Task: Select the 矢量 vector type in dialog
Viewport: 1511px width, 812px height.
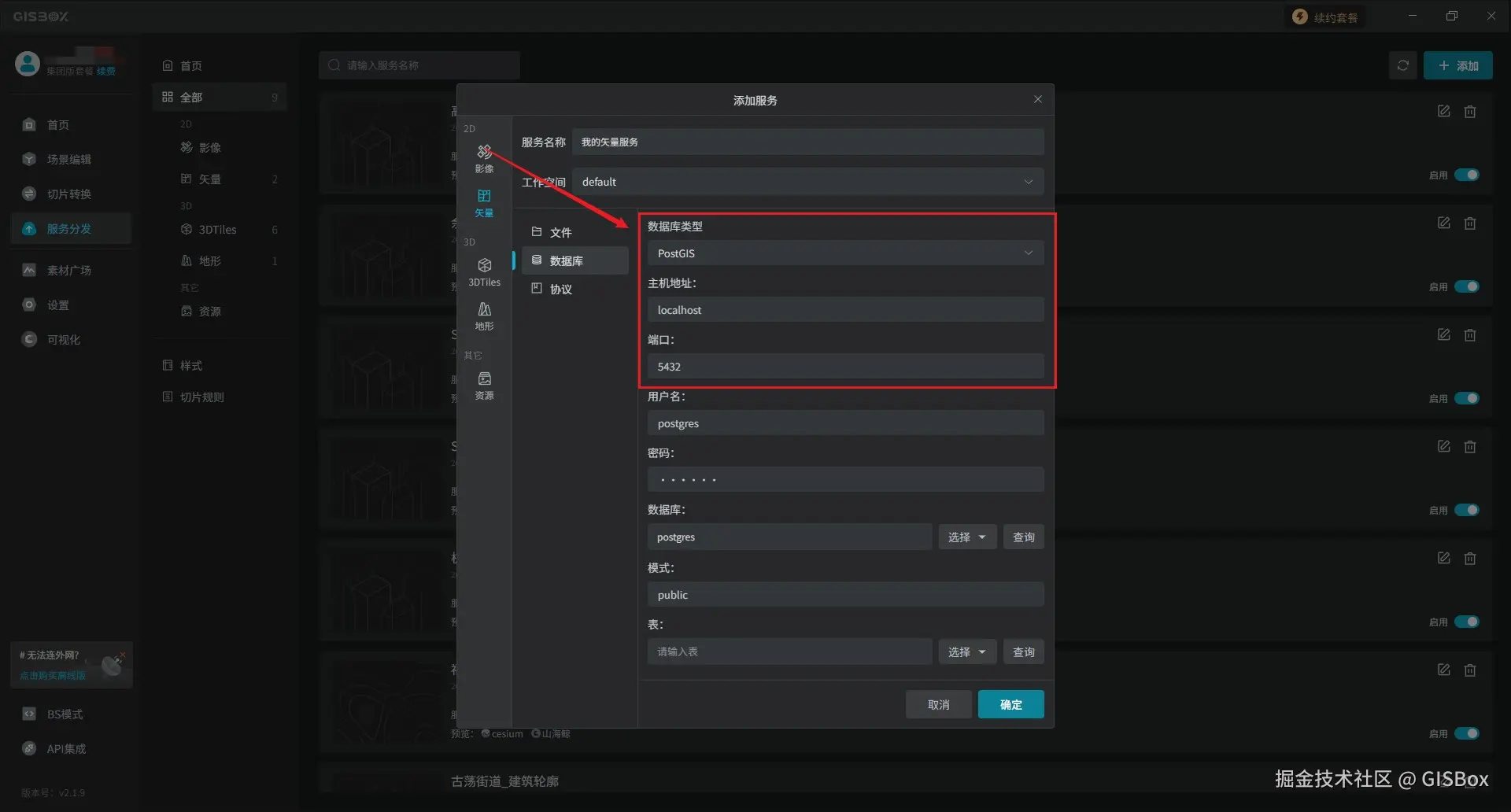Action: (x=484, y=202)
